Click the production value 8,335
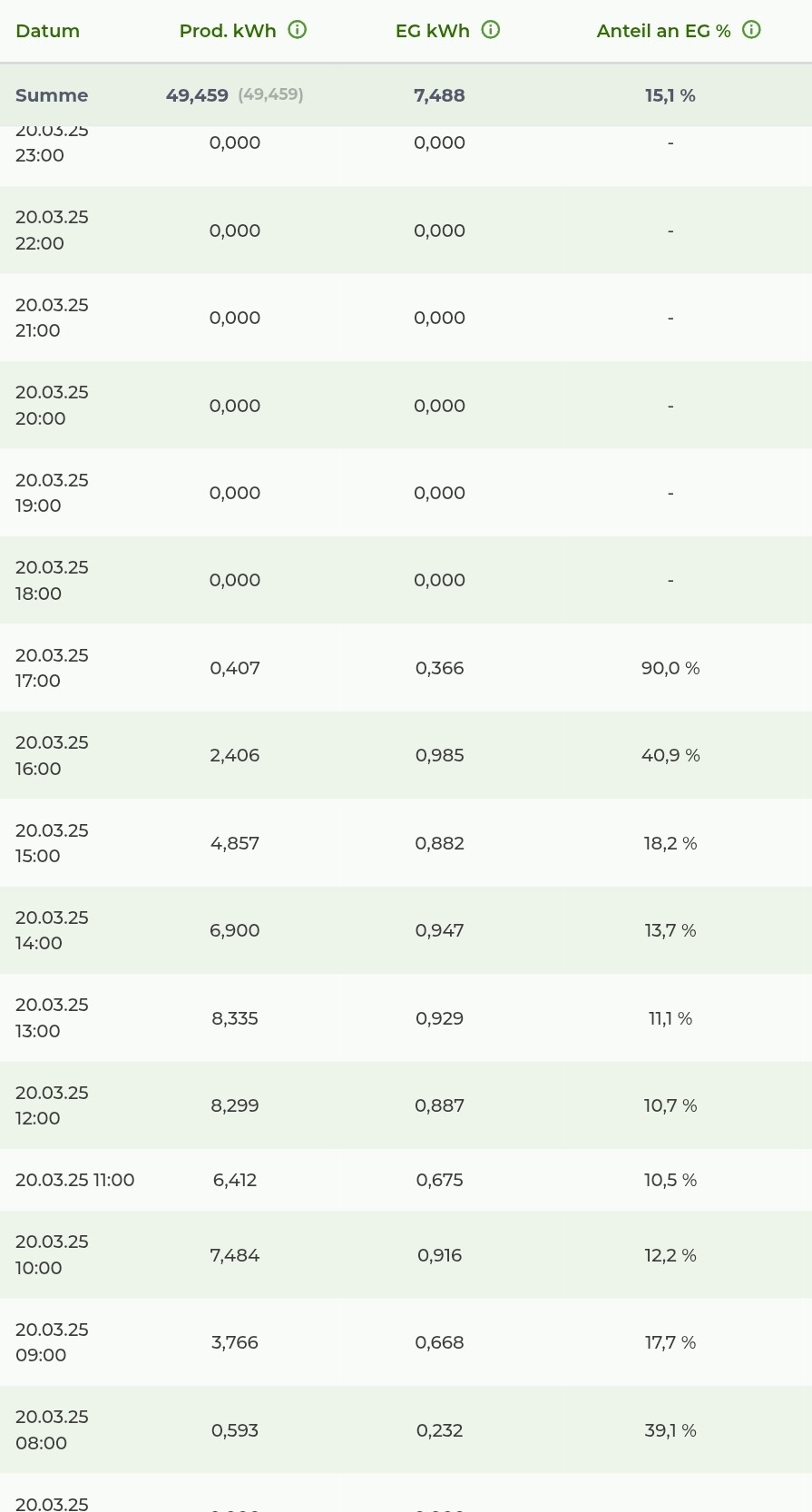This screenshot has width=812, height=1512. [235, 1018]
